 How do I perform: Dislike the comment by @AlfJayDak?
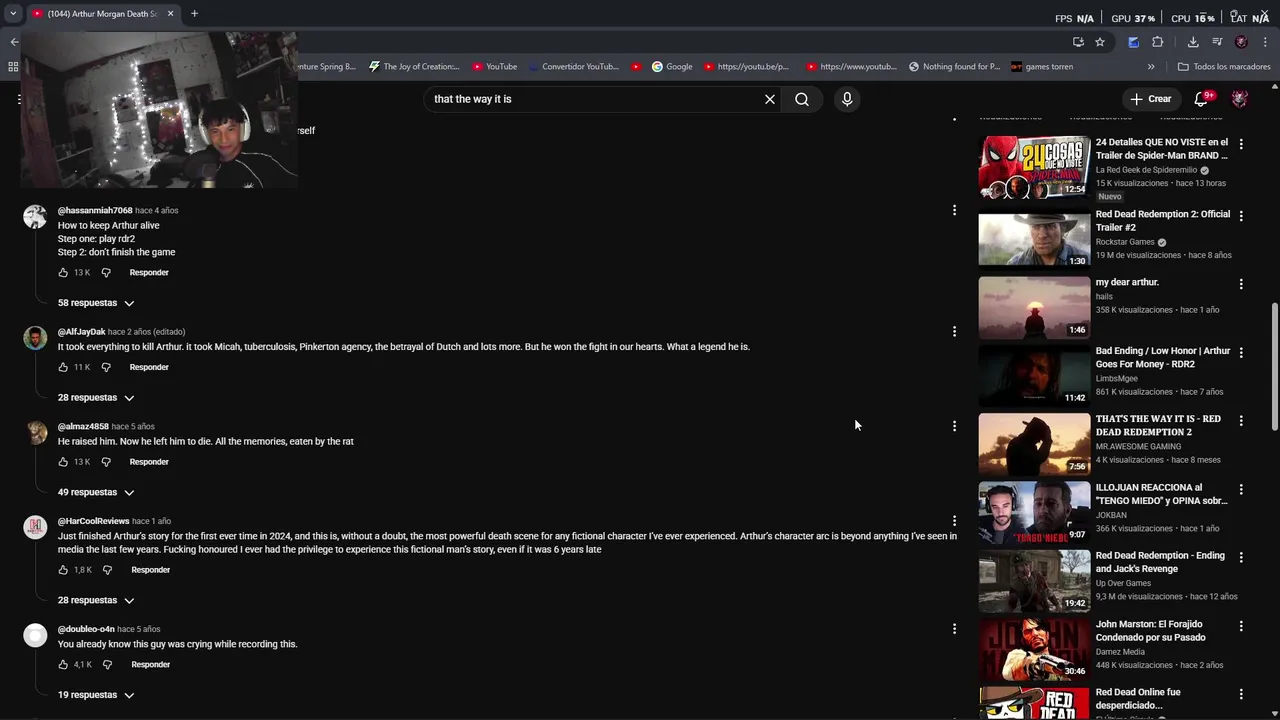(x=106, y=367)
